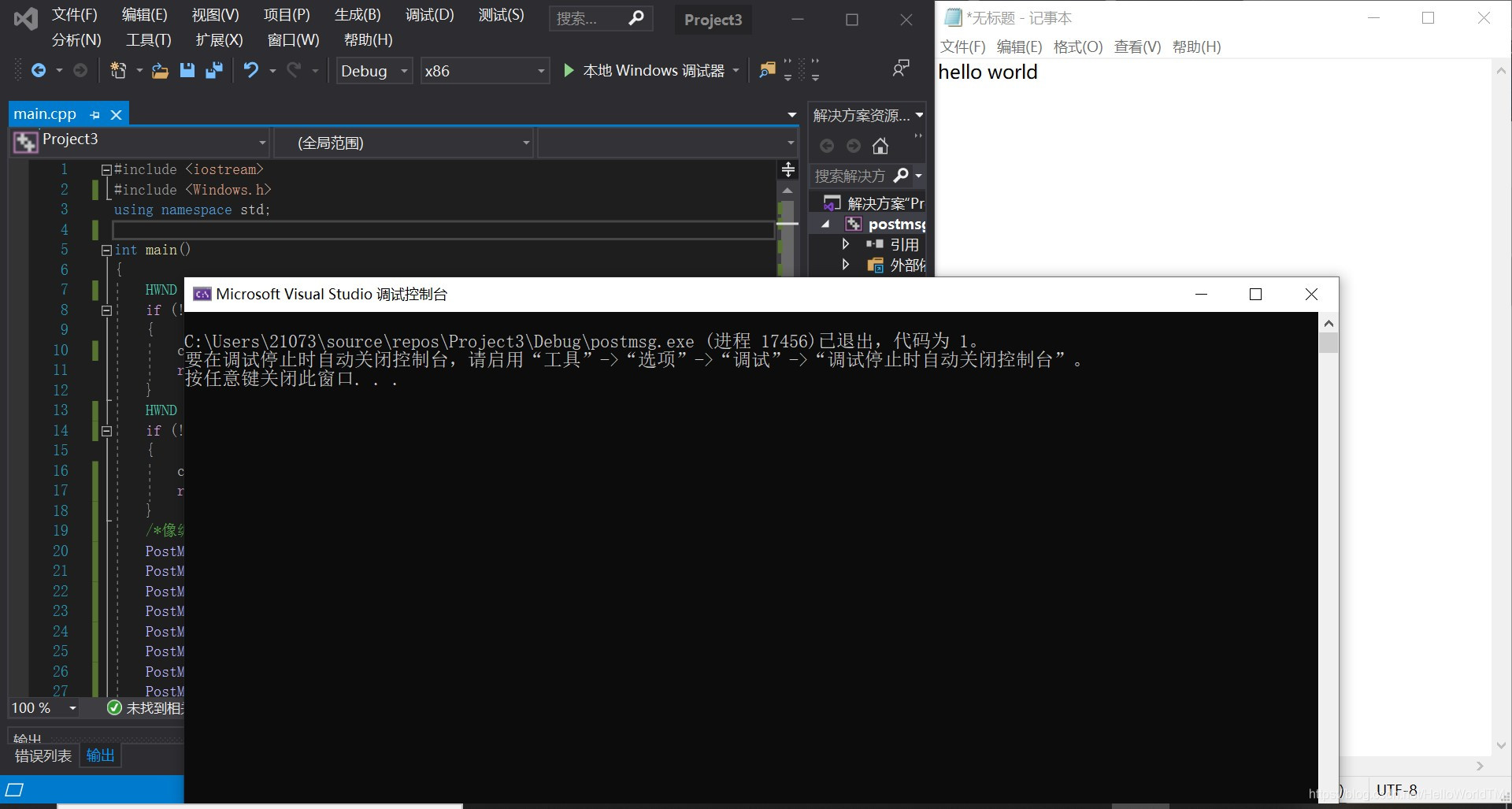Click the Navigate Forward arrow icon
Viewport: 1512px width, 809px height.
tap(80, 71)
